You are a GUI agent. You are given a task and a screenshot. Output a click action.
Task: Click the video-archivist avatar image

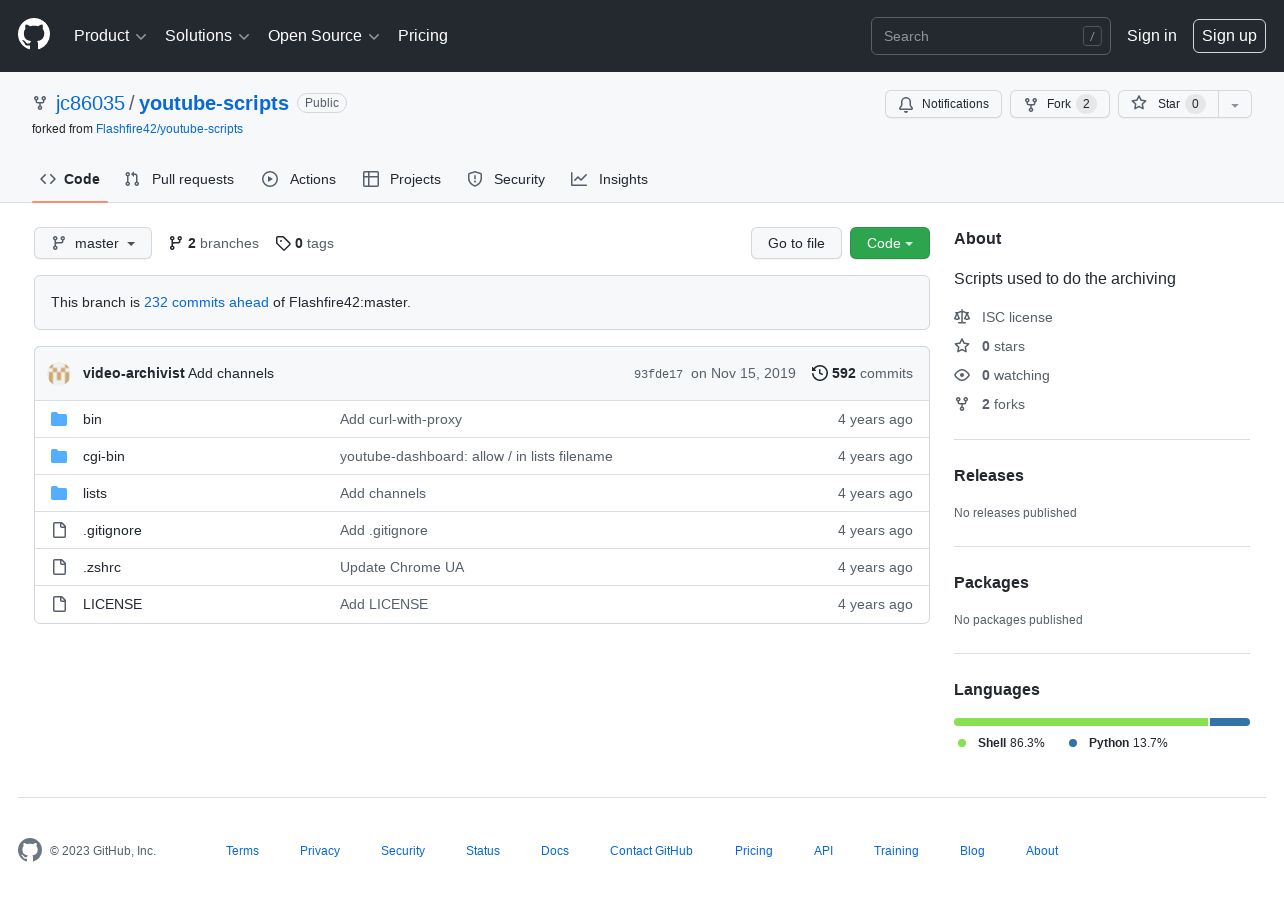pyautogui.click(x=59, y=373)
